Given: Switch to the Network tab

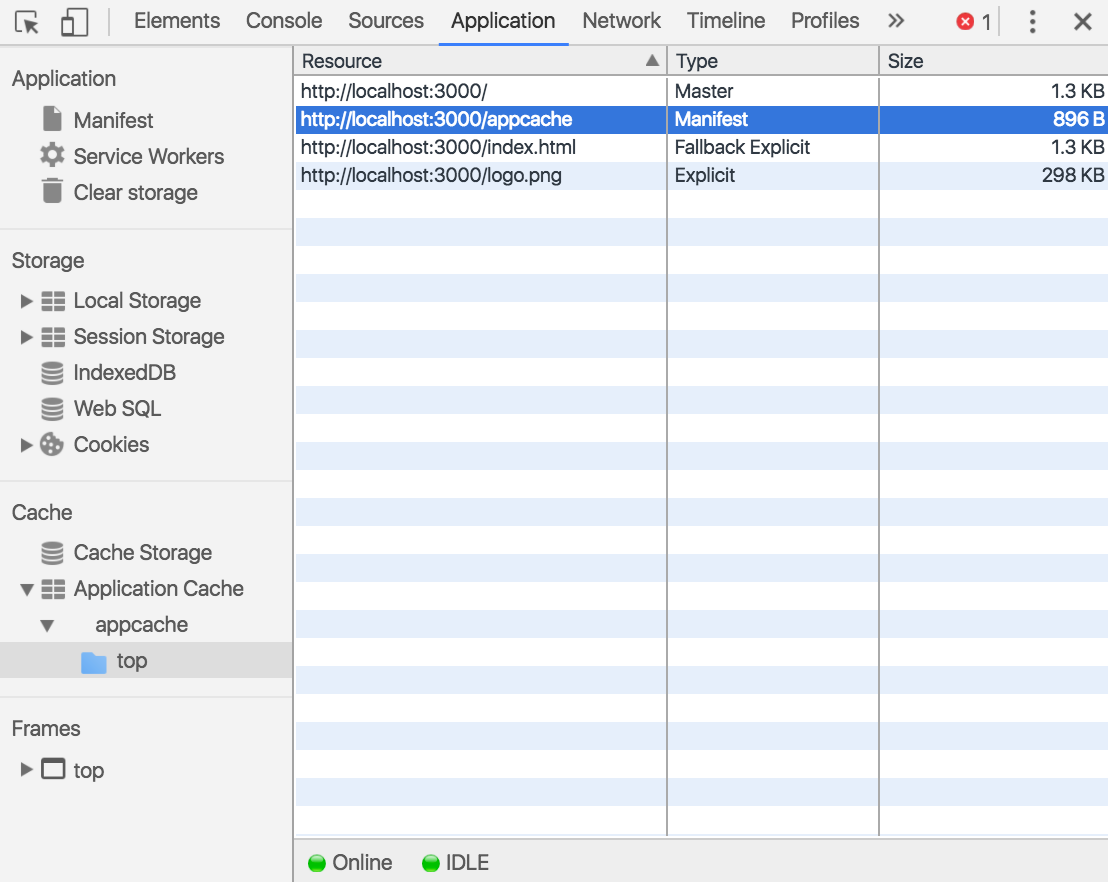Looking at the screenshot, I should (621, 21).
